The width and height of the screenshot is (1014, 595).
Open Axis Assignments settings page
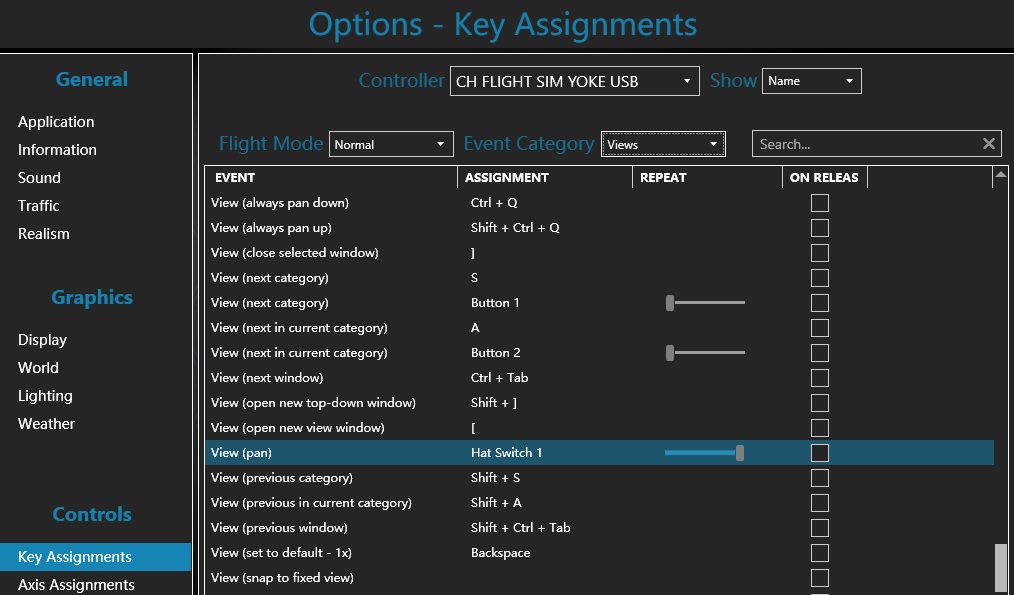tap(76, 584)
